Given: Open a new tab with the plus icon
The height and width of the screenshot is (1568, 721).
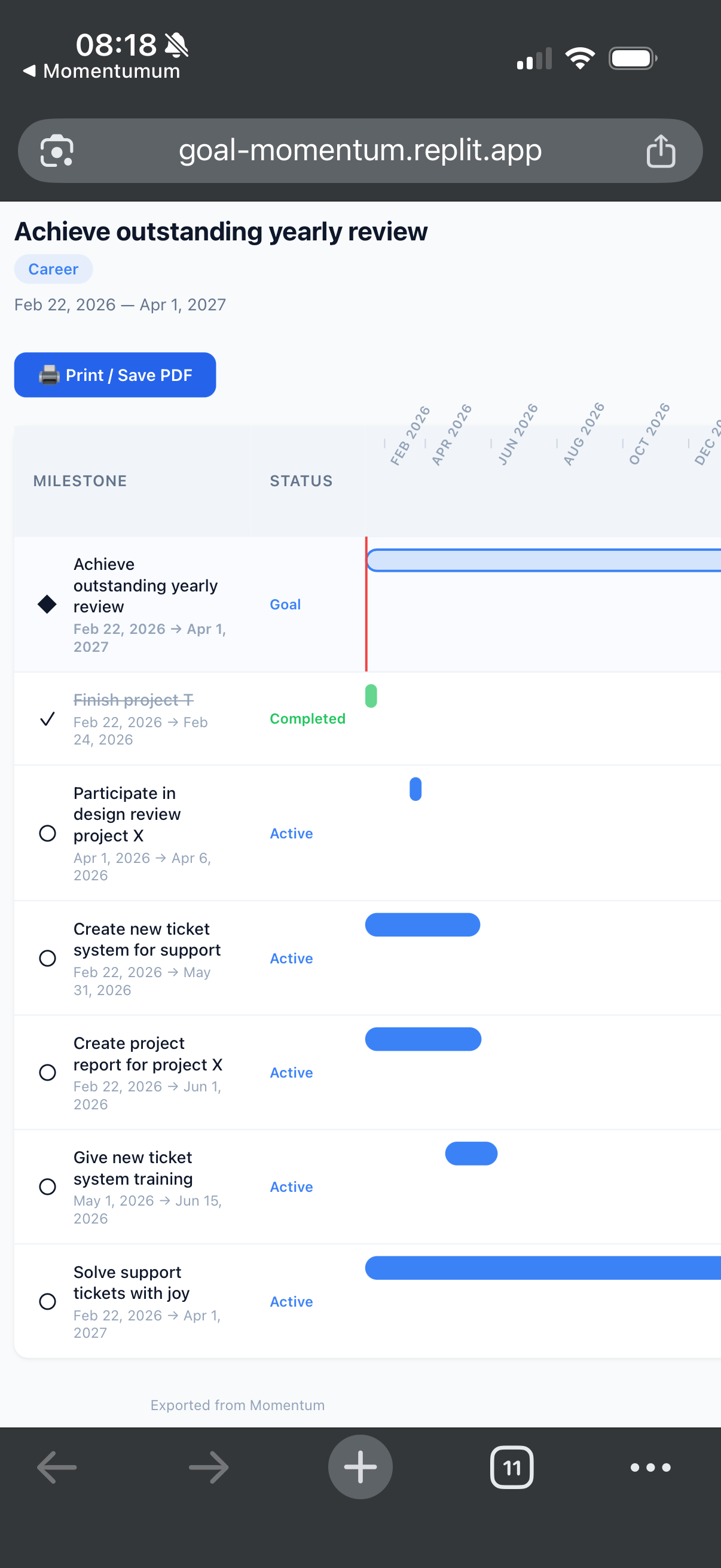Looking at the screenshot, I should 360,1467.
